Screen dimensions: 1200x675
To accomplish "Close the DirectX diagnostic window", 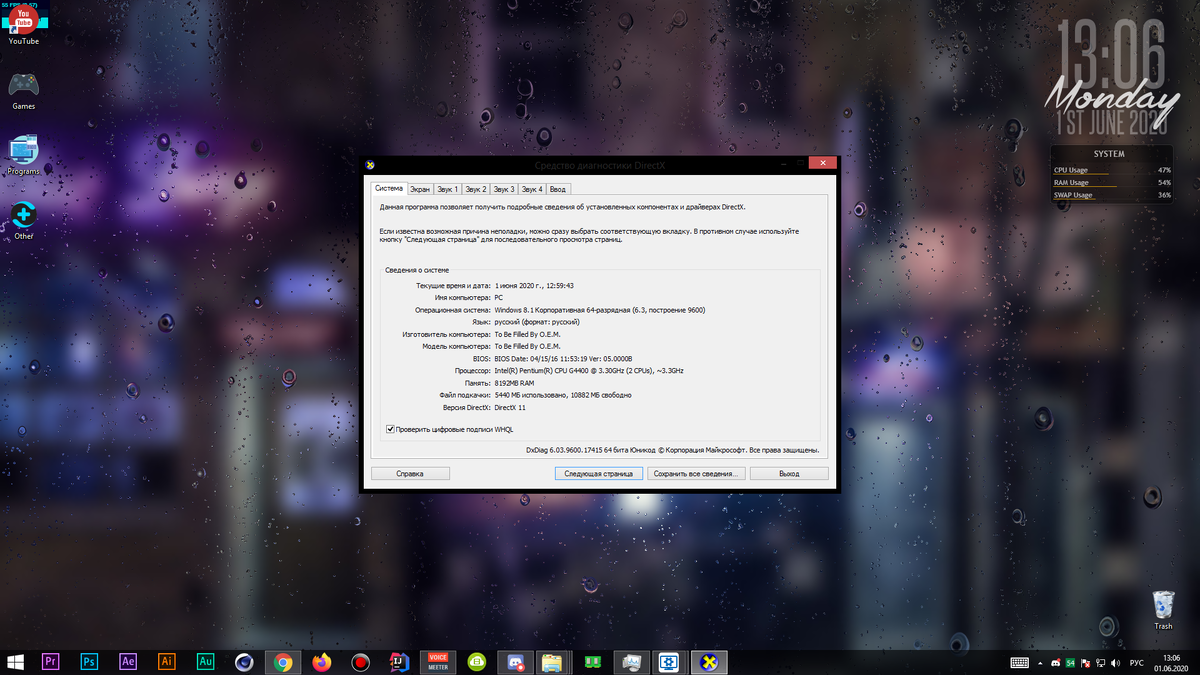I will pyautogui.click(x=822, y=163).
